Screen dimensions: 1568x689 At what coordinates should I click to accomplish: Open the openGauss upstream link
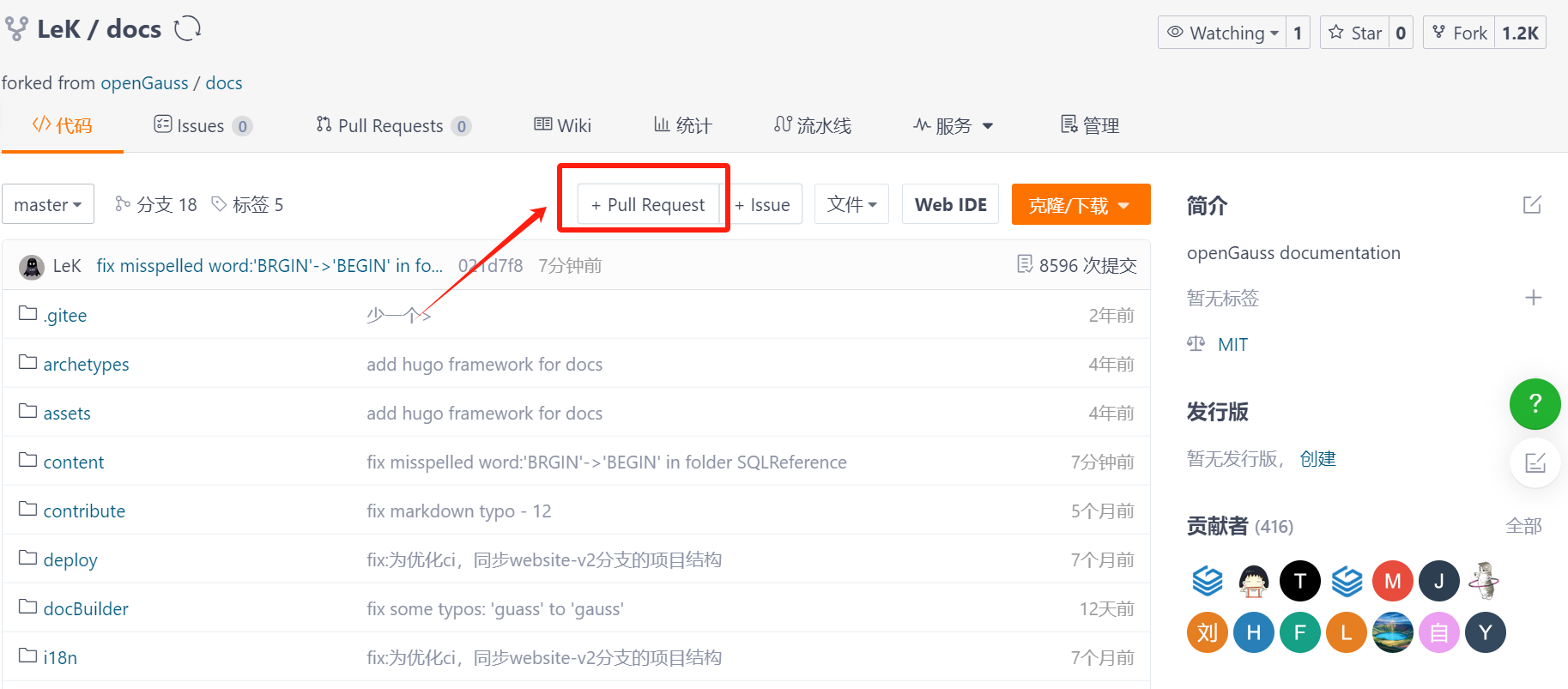pos(144,83)
